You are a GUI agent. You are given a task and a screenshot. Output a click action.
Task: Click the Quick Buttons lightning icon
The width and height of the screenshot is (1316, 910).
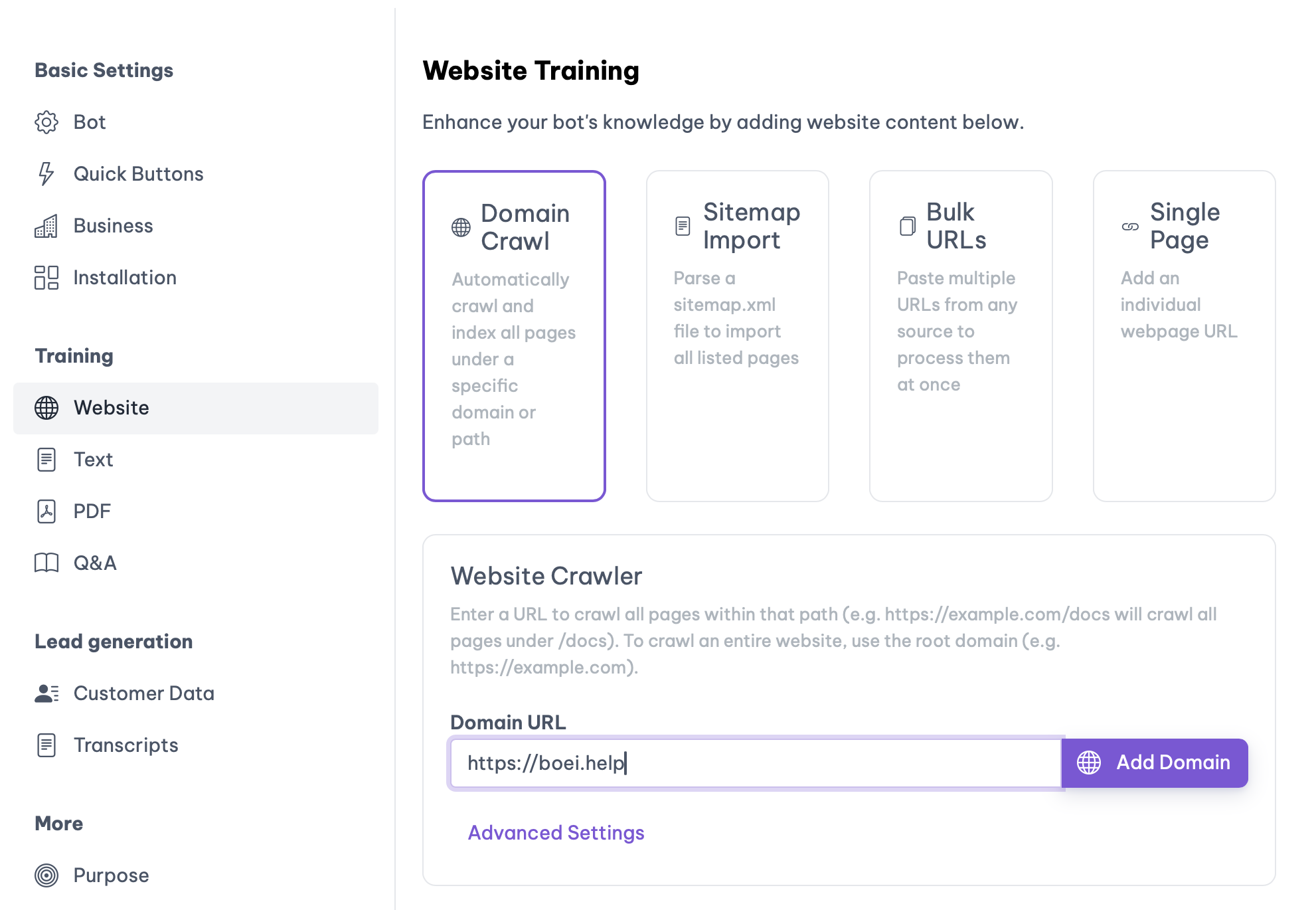click(46, 174)
